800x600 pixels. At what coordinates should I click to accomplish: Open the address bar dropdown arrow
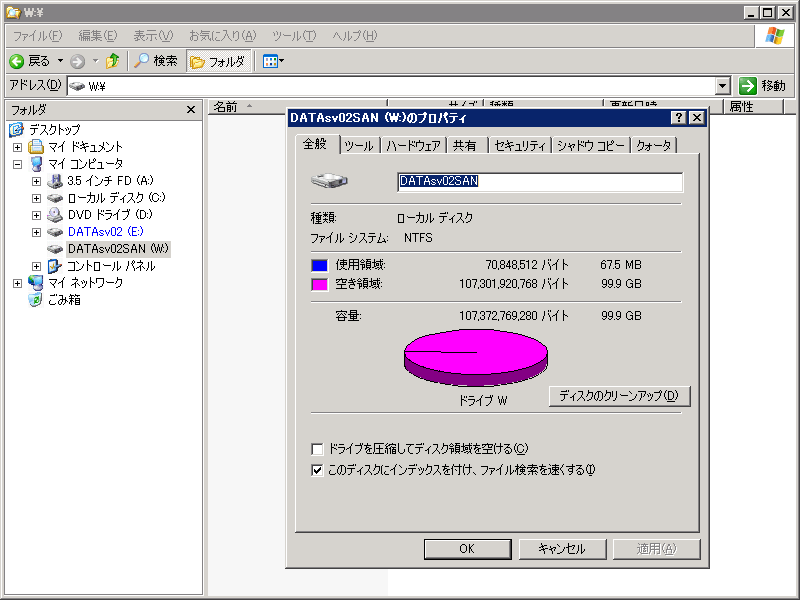(723, 86)
